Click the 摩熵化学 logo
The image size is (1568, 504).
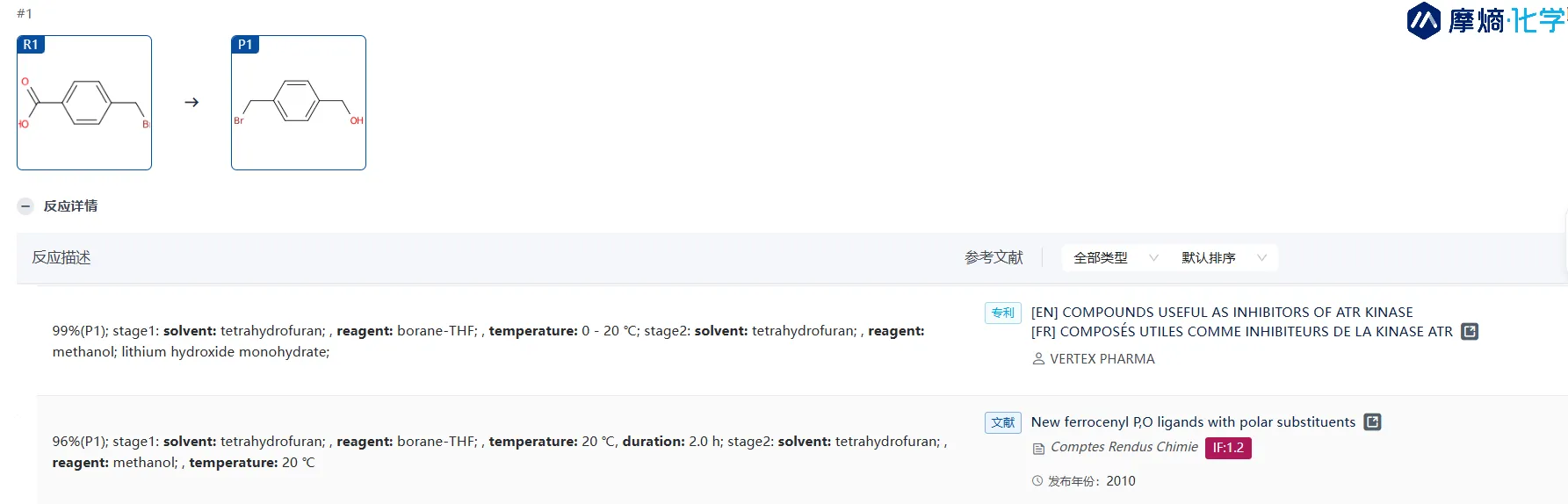tap(1486, 20)
